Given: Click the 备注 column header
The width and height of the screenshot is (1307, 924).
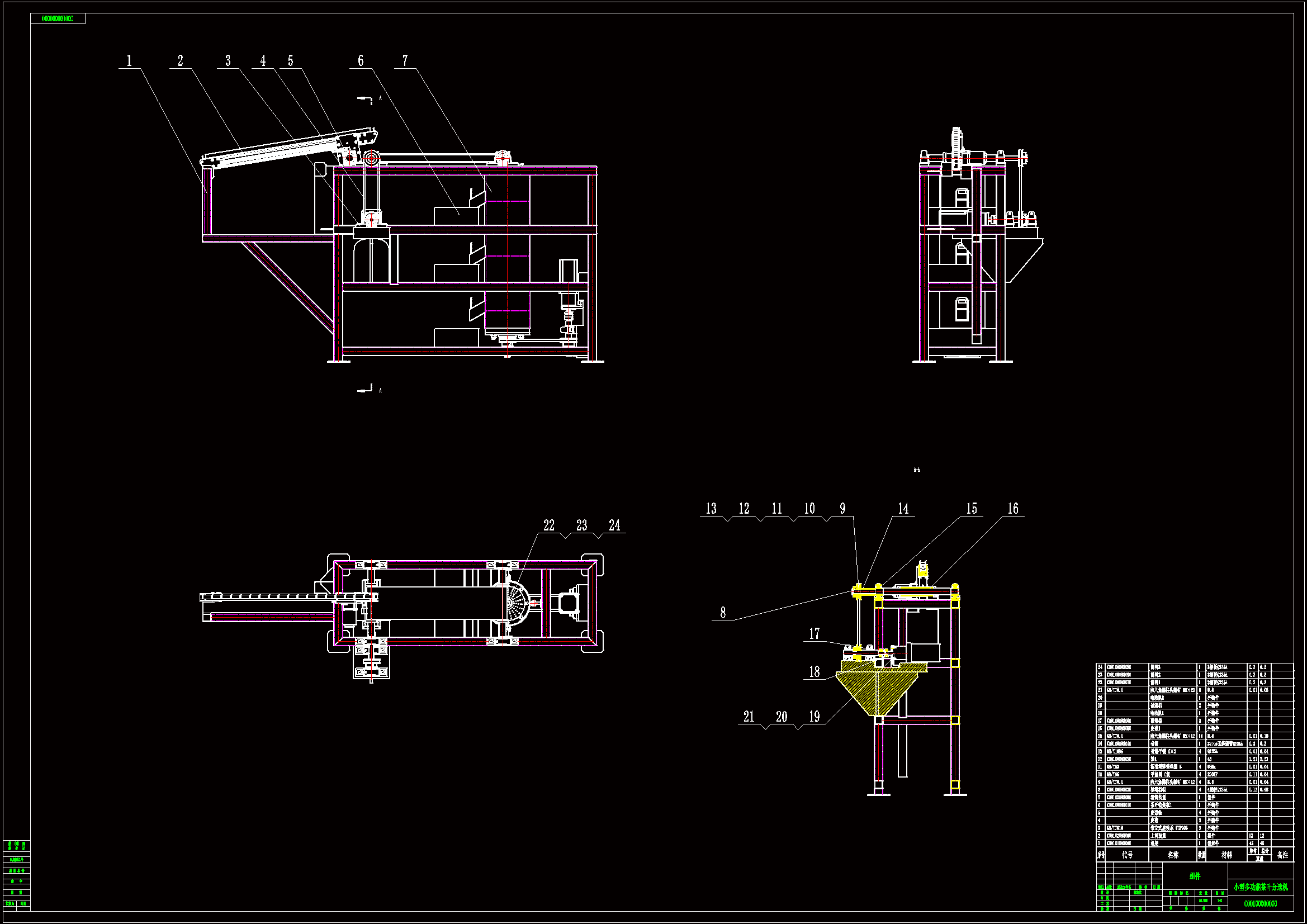Looking at the screenshot, I should pos(1282,855).
